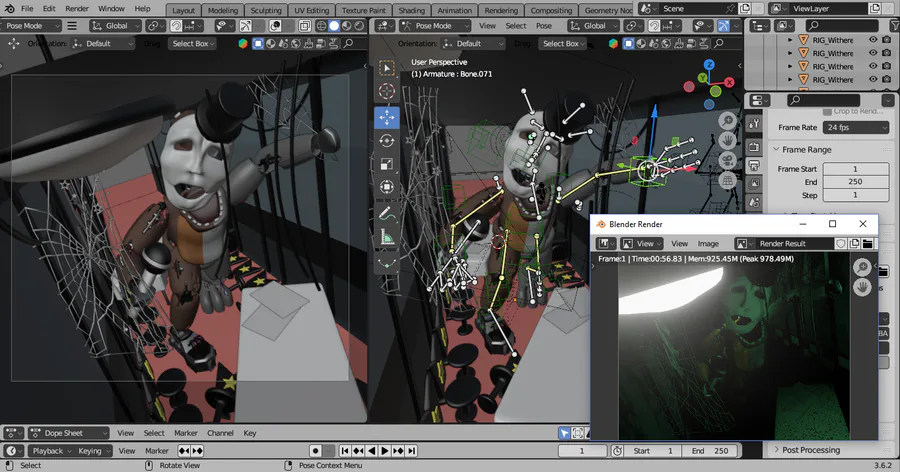Disable render for first RIG_Withere item
Viewport: 900px width, 472px height.
click(x=887, y=40)
